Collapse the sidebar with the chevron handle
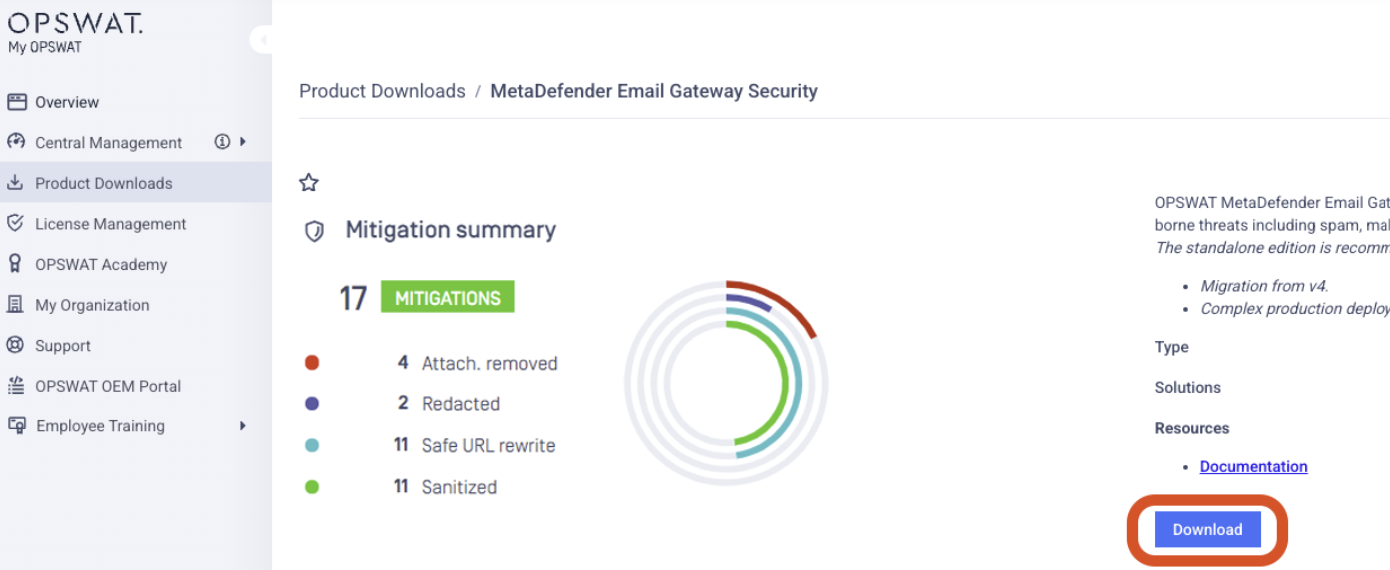Viewport: 1390px width, 570px height. coord(262,40)
